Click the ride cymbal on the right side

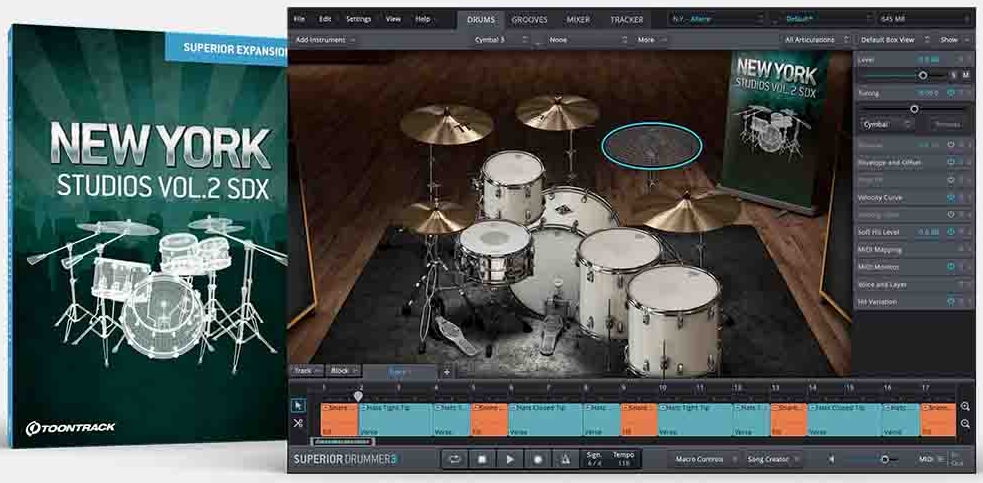click(x=688, y=212)
